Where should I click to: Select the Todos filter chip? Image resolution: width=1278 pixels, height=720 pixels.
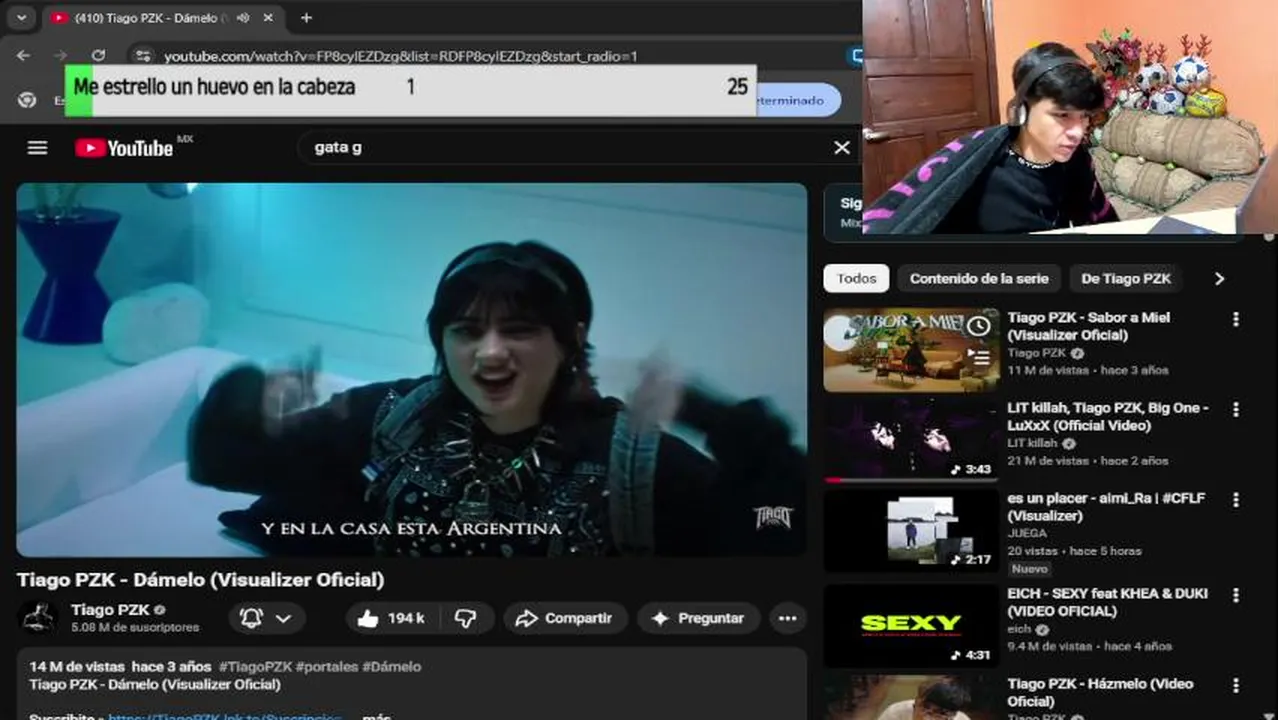(x=856, y=279)
